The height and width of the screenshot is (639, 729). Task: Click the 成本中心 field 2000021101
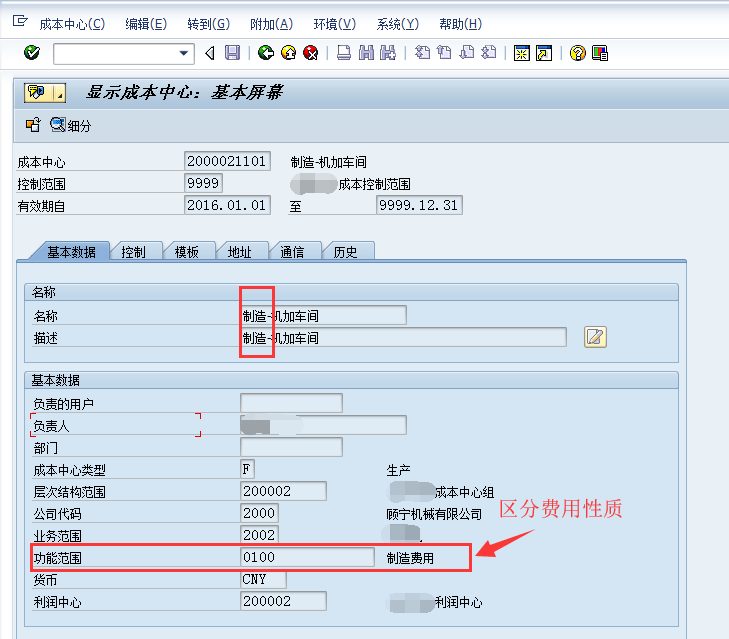227,161
